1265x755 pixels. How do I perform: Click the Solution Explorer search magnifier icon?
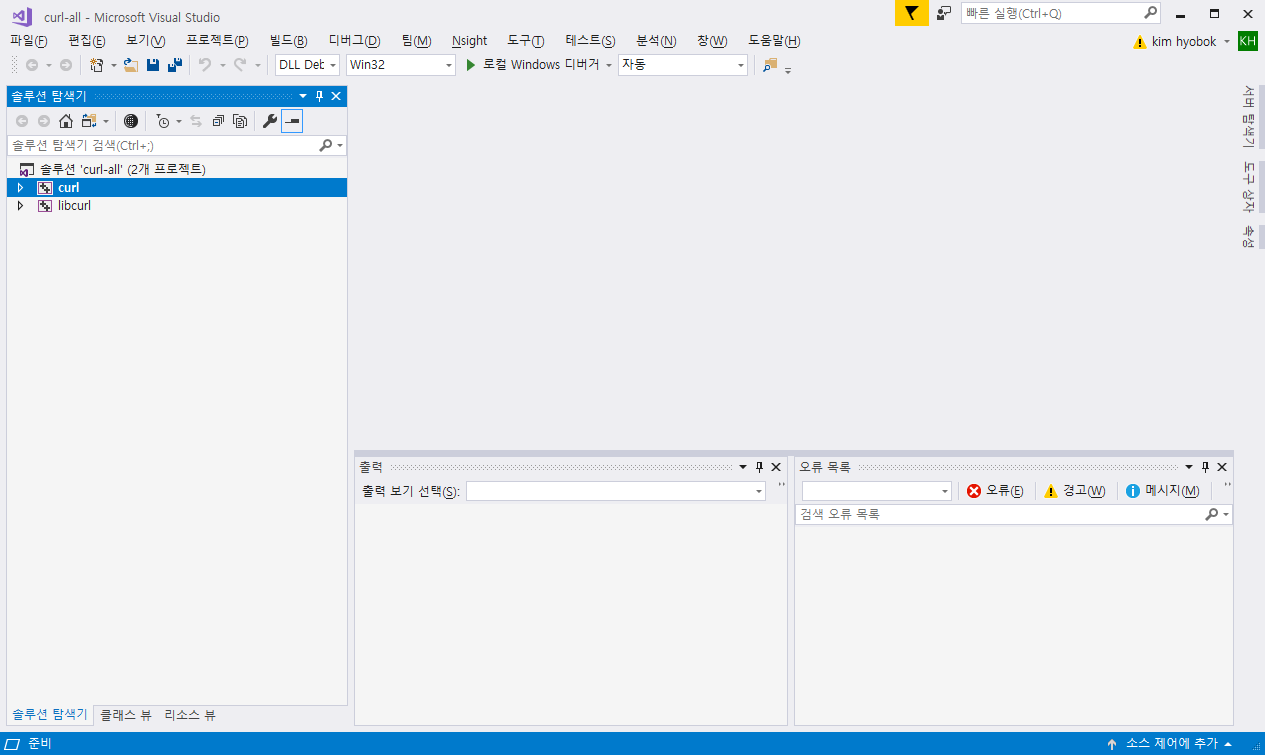[x=325, y=145]
